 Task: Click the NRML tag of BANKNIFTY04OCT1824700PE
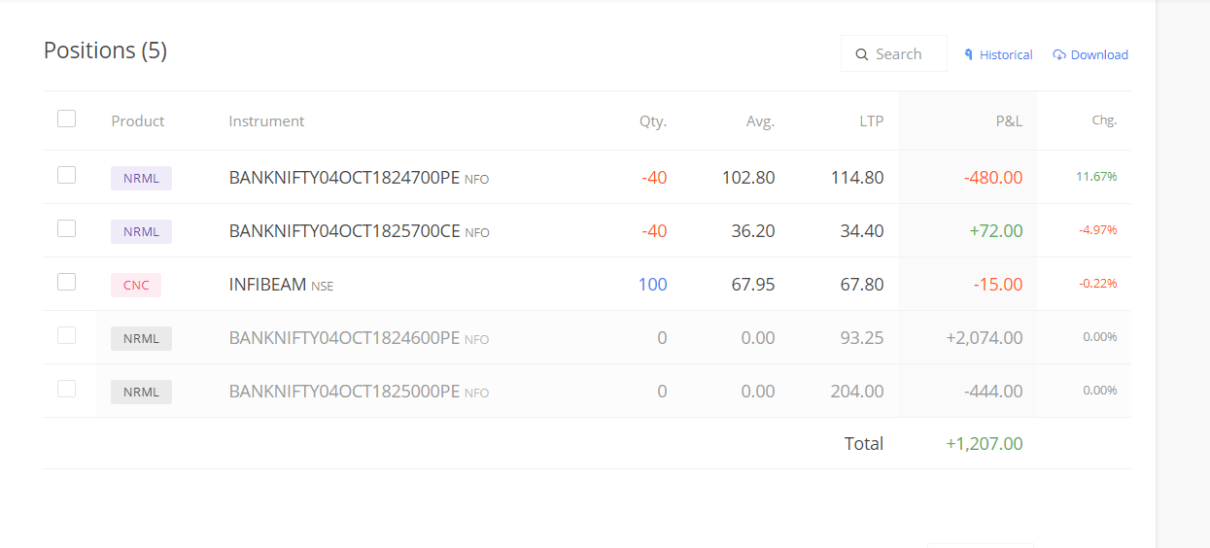pyautogui.click(x=141, y=178)
